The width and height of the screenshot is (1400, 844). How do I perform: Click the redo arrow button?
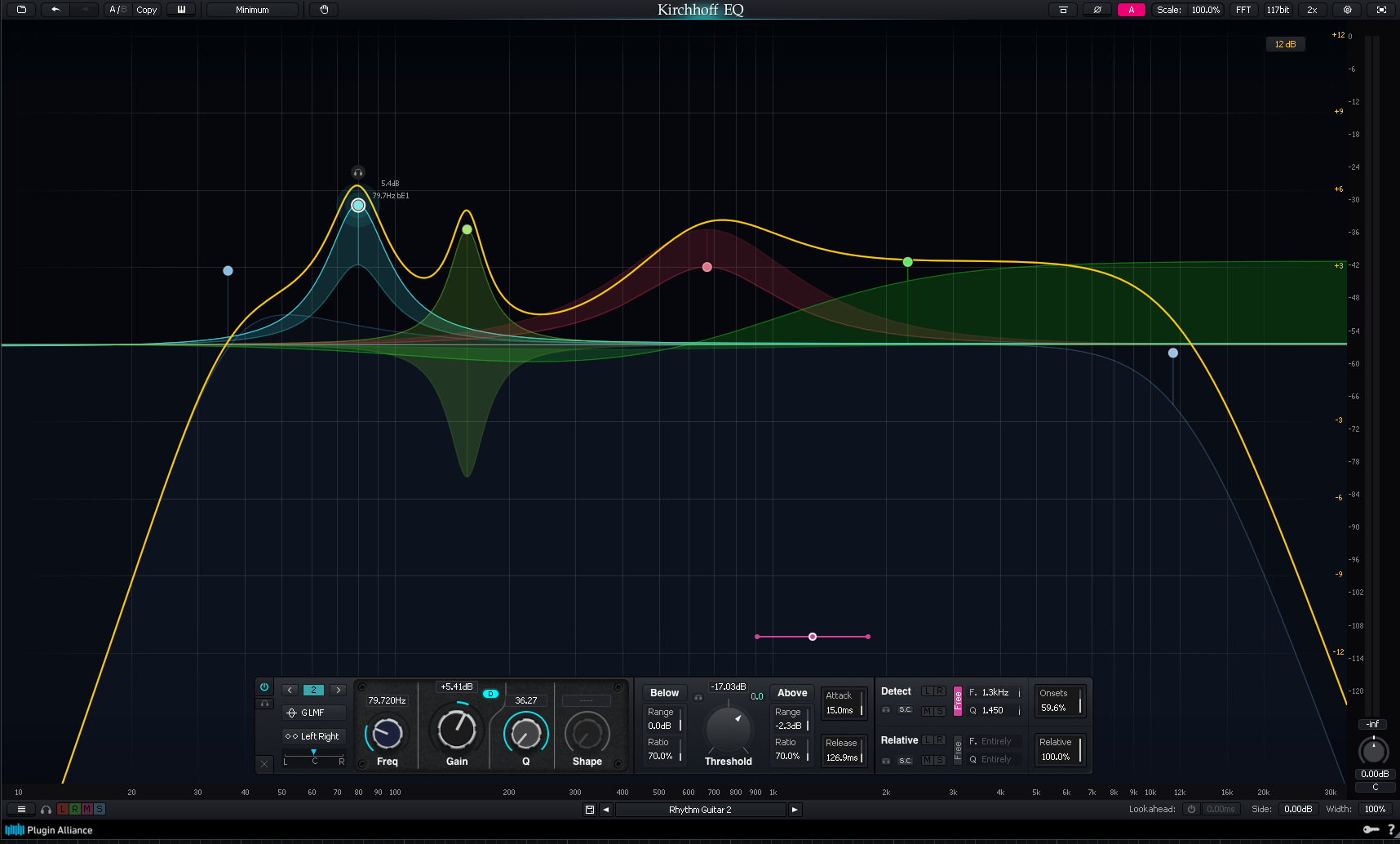[x=83, y=10]
